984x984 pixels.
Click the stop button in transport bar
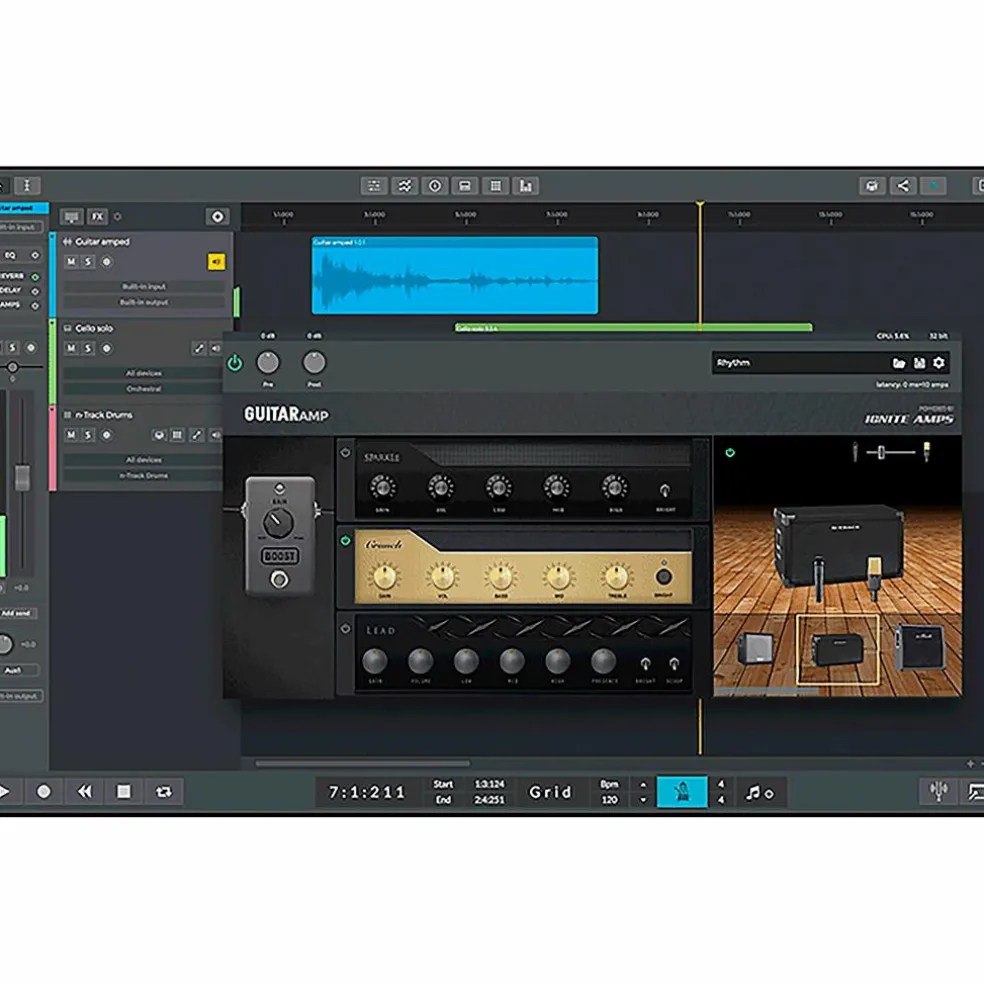(124, 792)
